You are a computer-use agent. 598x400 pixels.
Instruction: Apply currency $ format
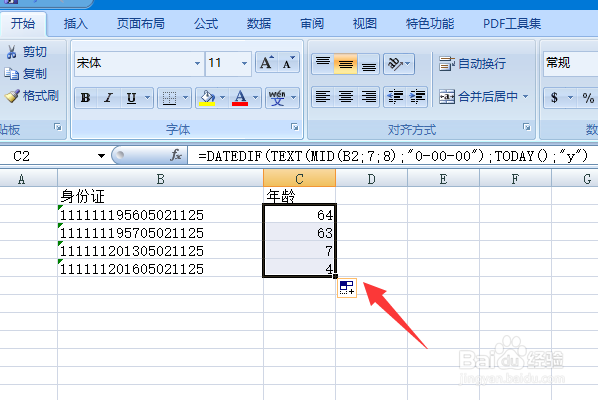[555, 98]
